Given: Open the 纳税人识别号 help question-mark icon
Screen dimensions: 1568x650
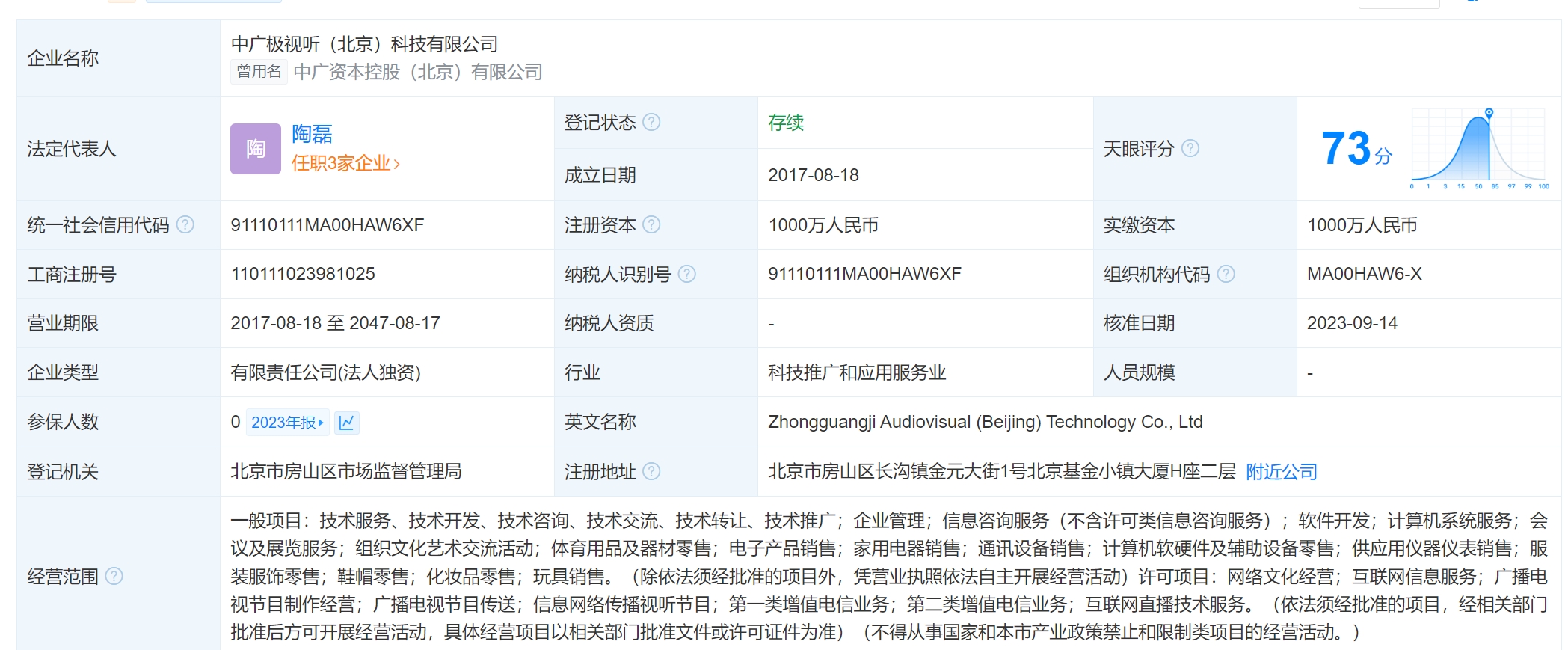Looking at the screenshot, I should [x=686, y=274].
